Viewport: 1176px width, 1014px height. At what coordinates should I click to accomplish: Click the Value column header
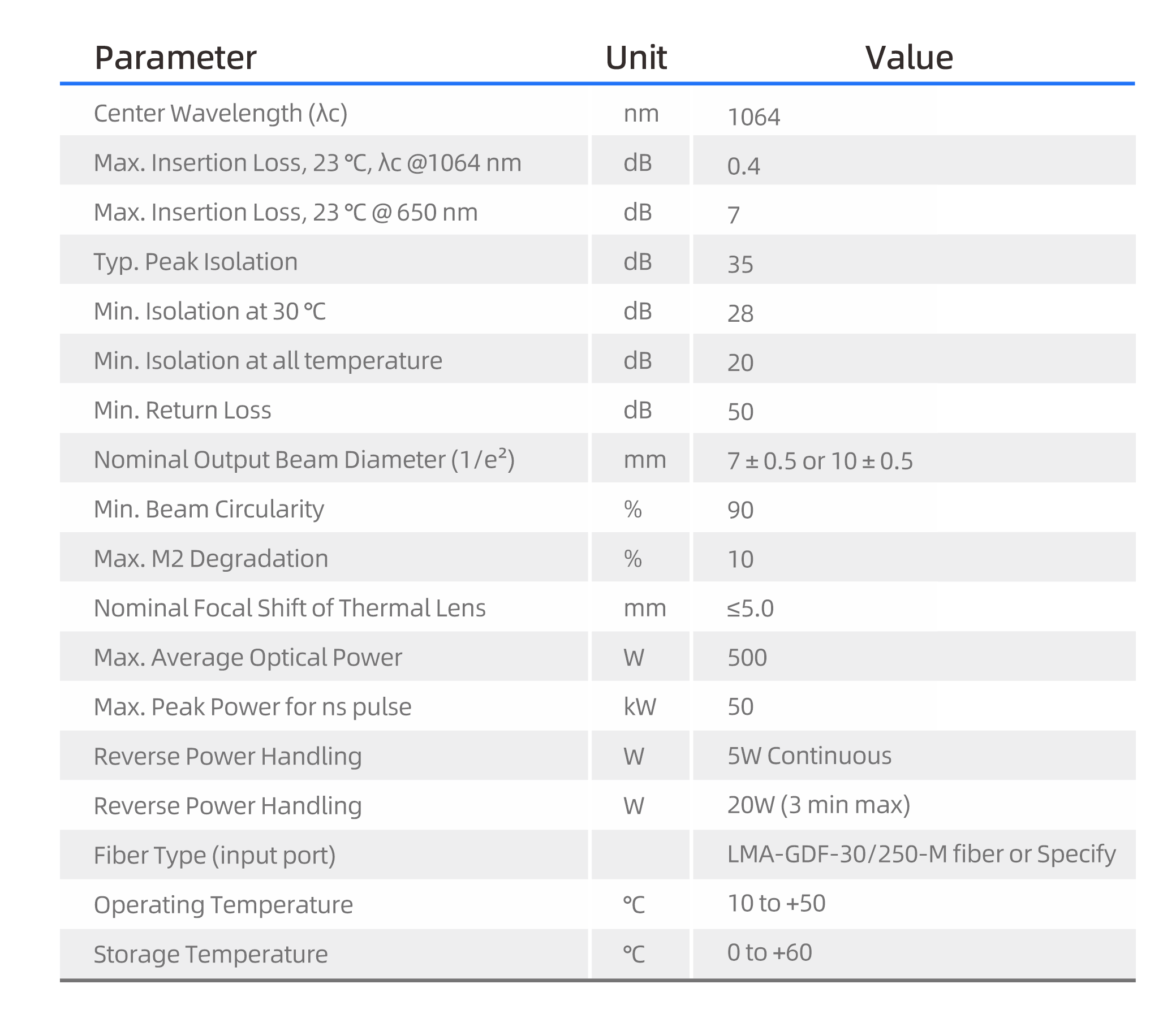click(x=908, y=58)
